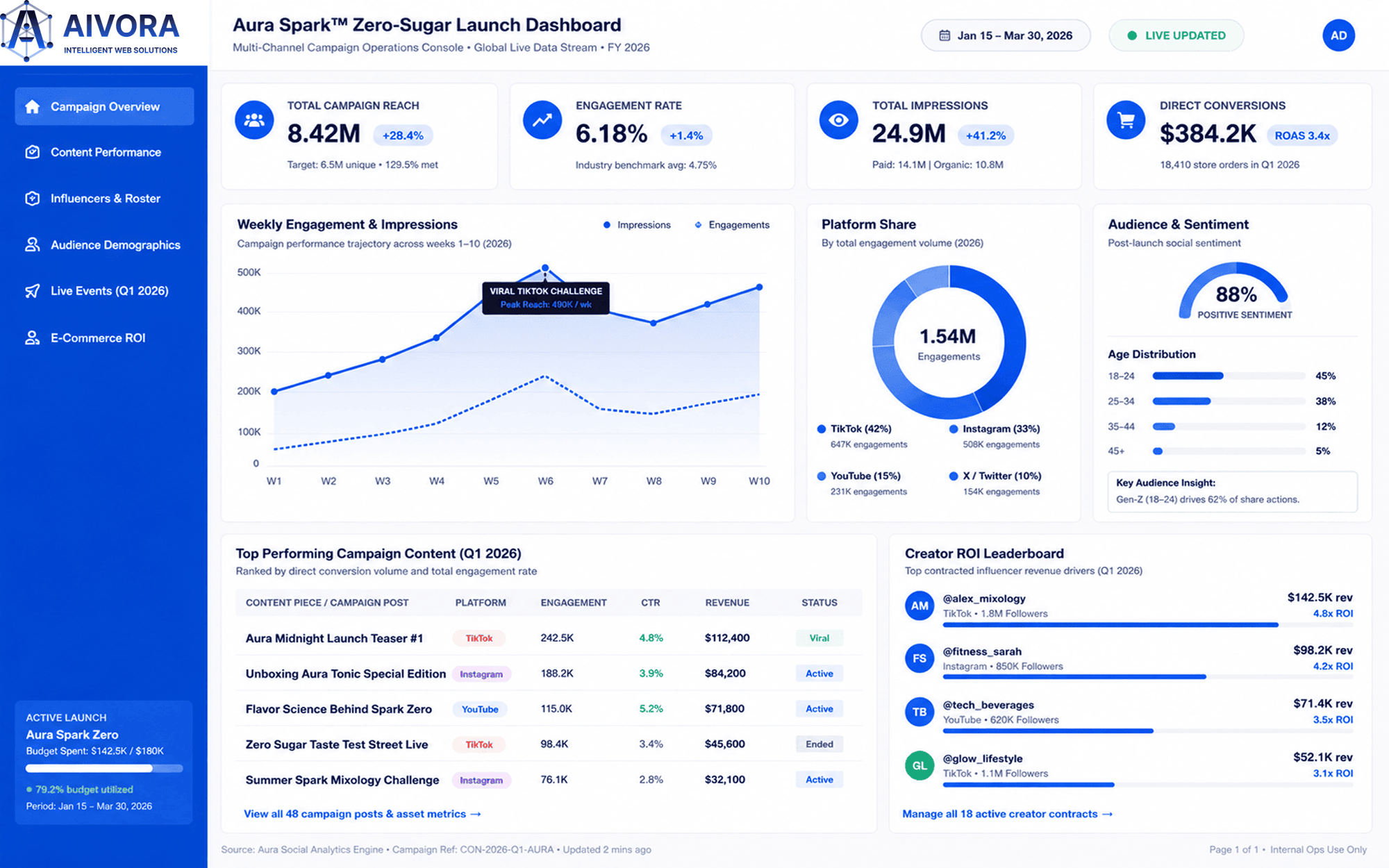Open Influencers & Roster page
1389x868 pixels.
104,199
